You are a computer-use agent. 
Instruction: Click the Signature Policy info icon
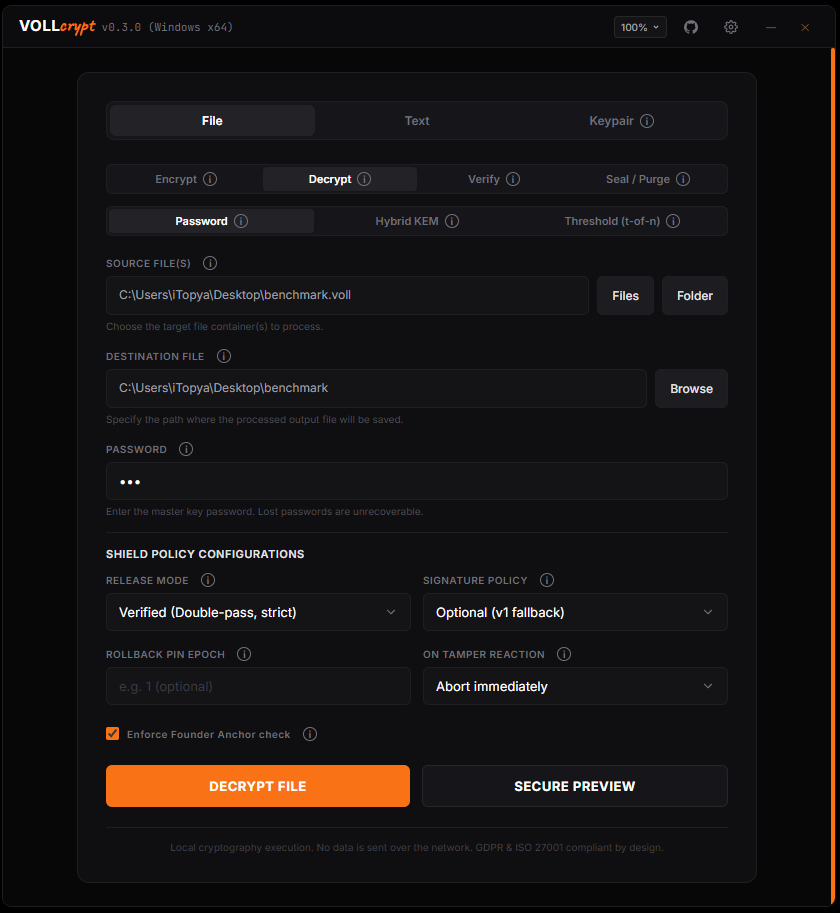click(547, 581)
